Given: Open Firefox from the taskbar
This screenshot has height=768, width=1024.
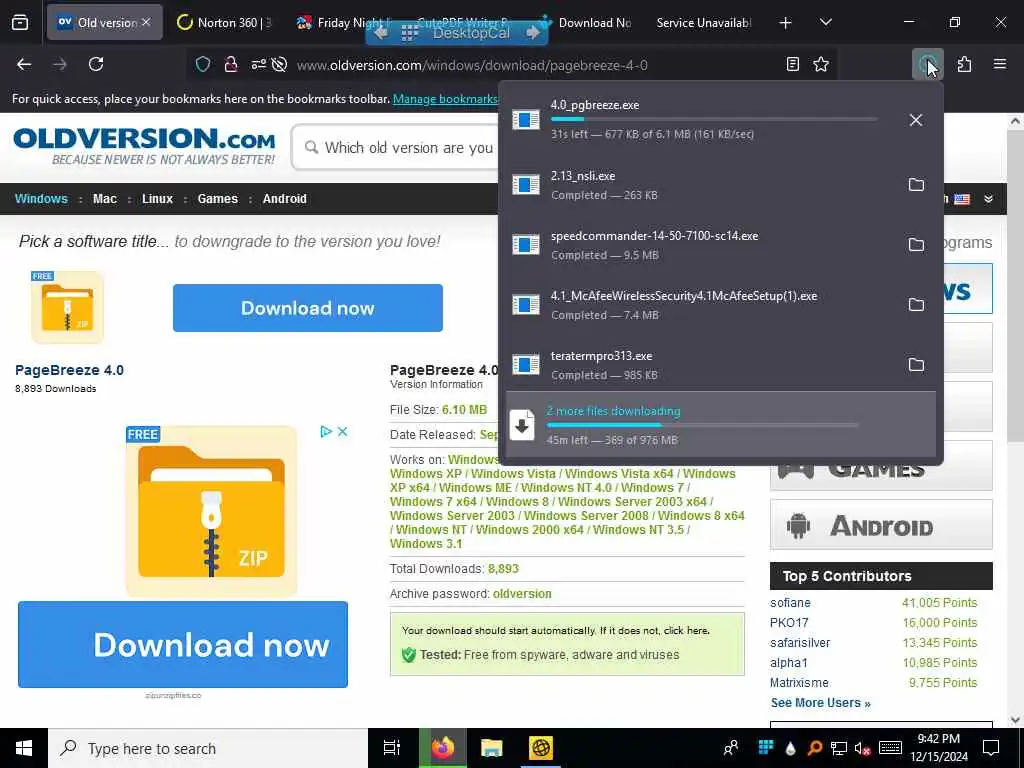Looking at the screenshot, I should (x=443, y=748).
